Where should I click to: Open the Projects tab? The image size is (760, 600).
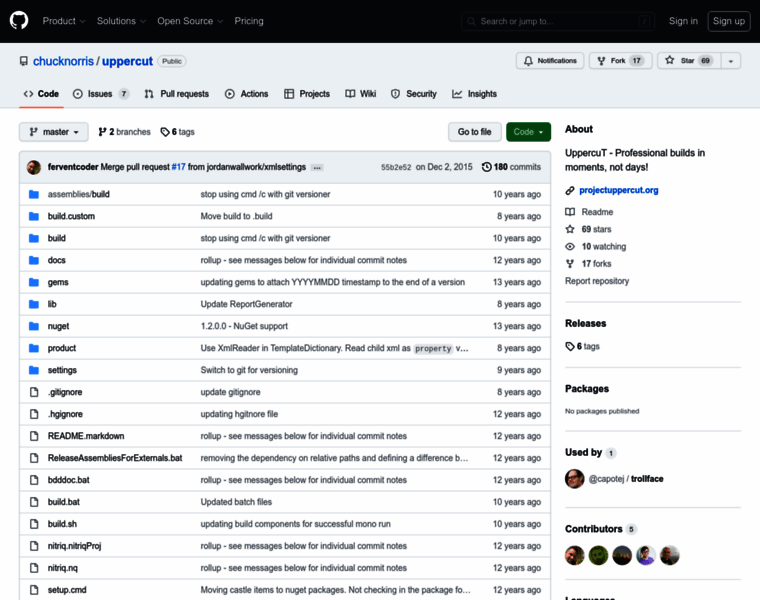tap(307, 94)
